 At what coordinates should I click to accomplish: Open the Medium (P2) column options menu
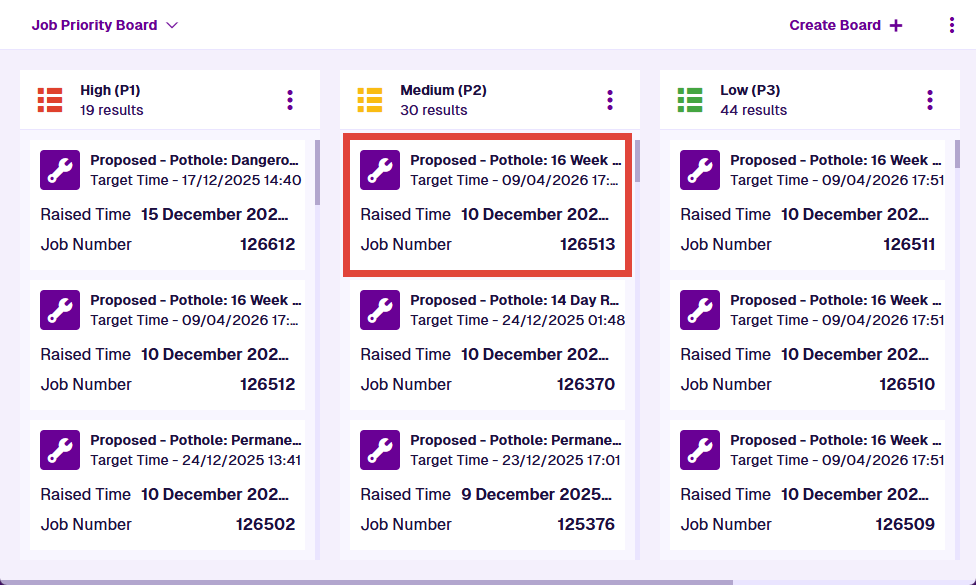click(x=610, y=100)
